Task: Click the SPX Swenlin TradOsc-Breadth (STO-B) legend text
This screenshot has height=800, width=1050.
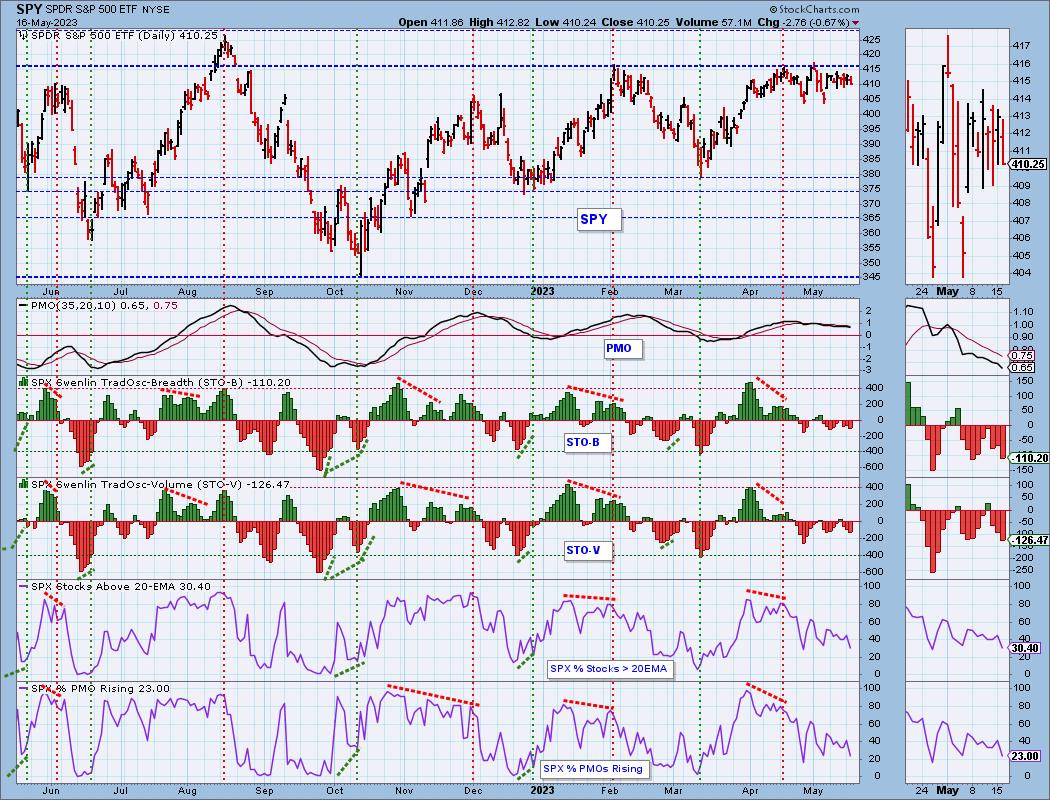Action: [x=161, y=382]
